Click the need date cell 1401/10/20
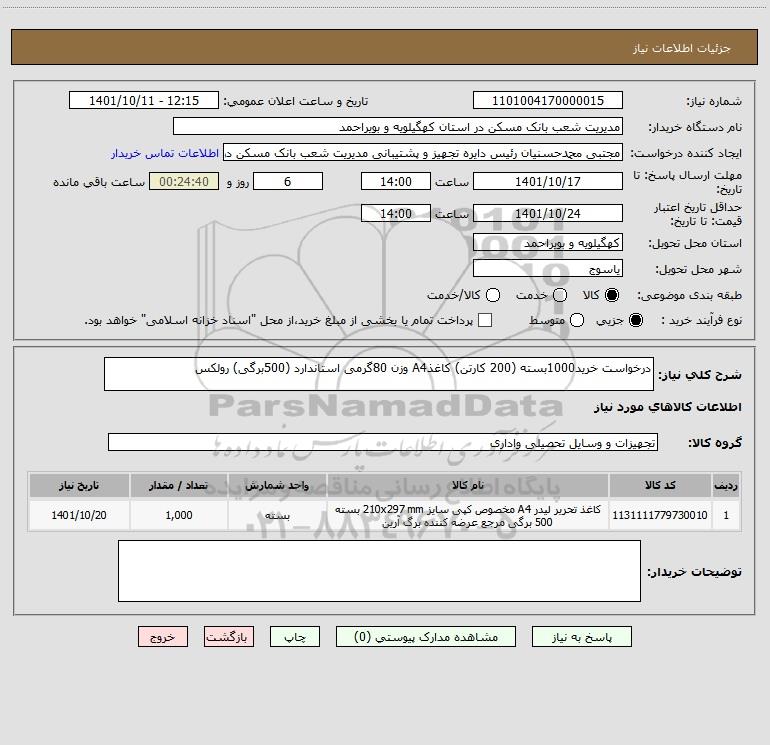The height and width of the screenshot is (745, 770). [79, 515]
